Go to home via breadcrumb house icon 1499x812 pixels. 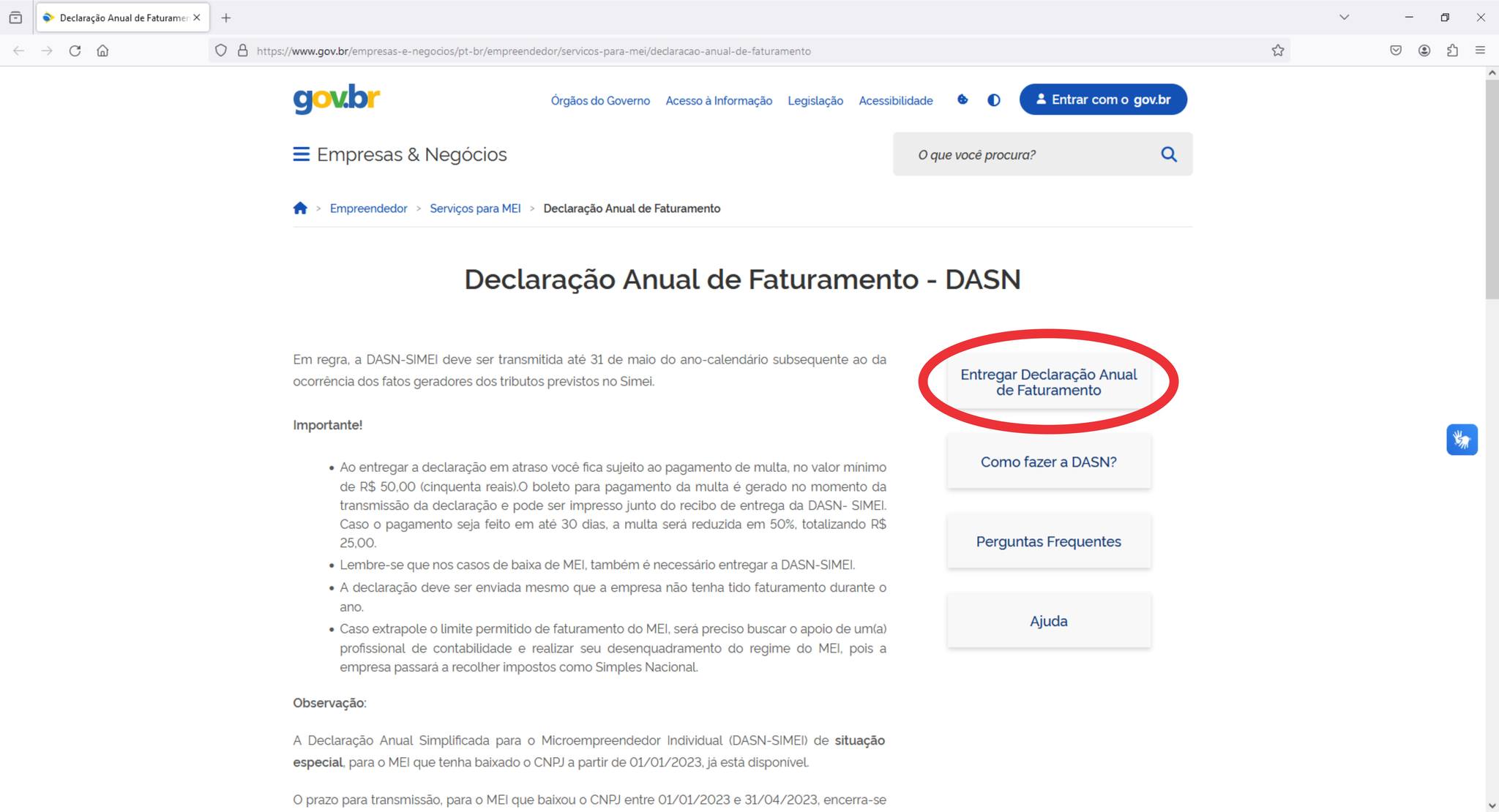pos(300,208)
